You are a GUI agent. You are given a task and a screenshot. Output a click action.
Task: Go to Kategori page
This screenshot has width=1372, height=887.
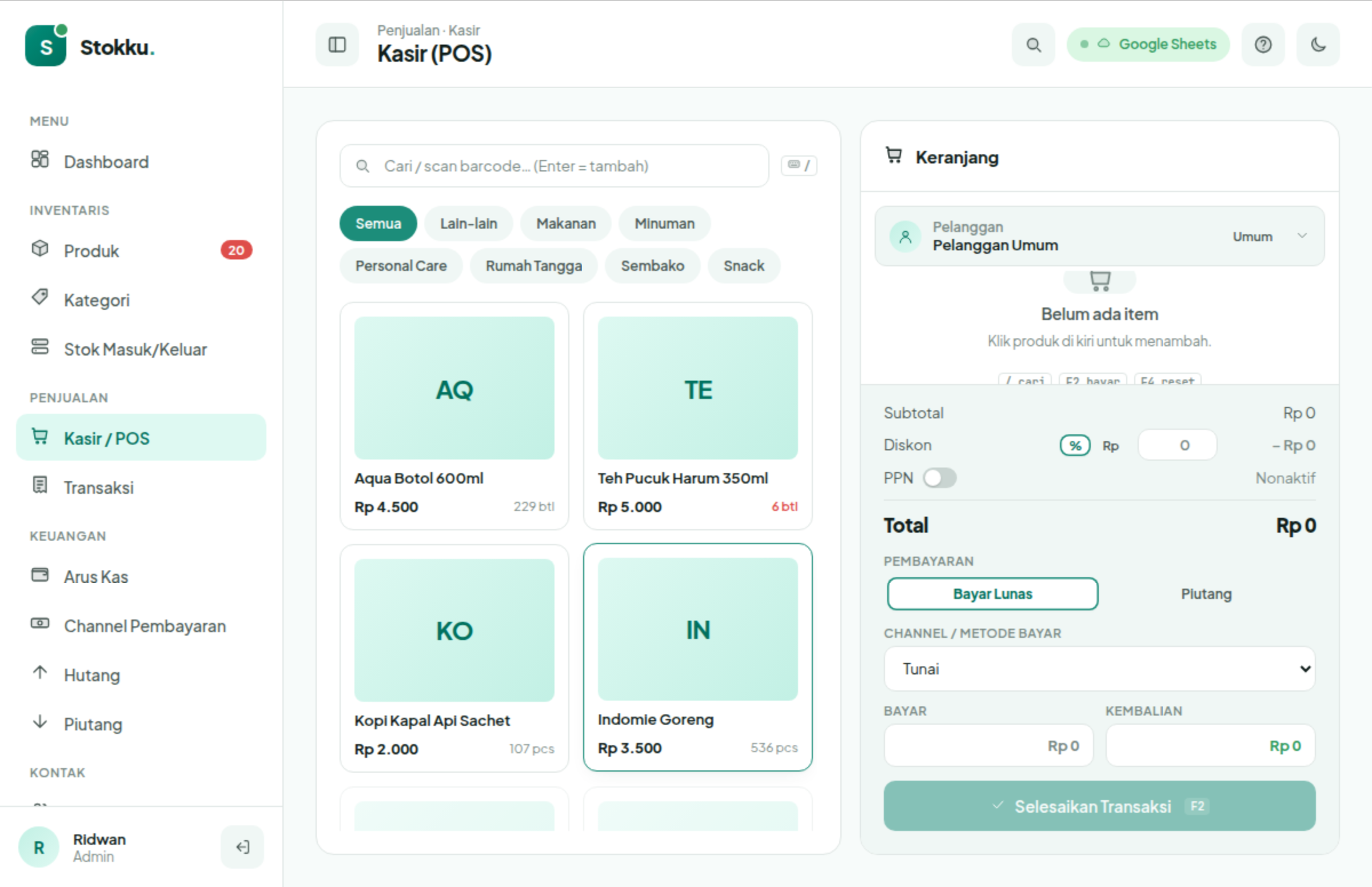[141, 300]
